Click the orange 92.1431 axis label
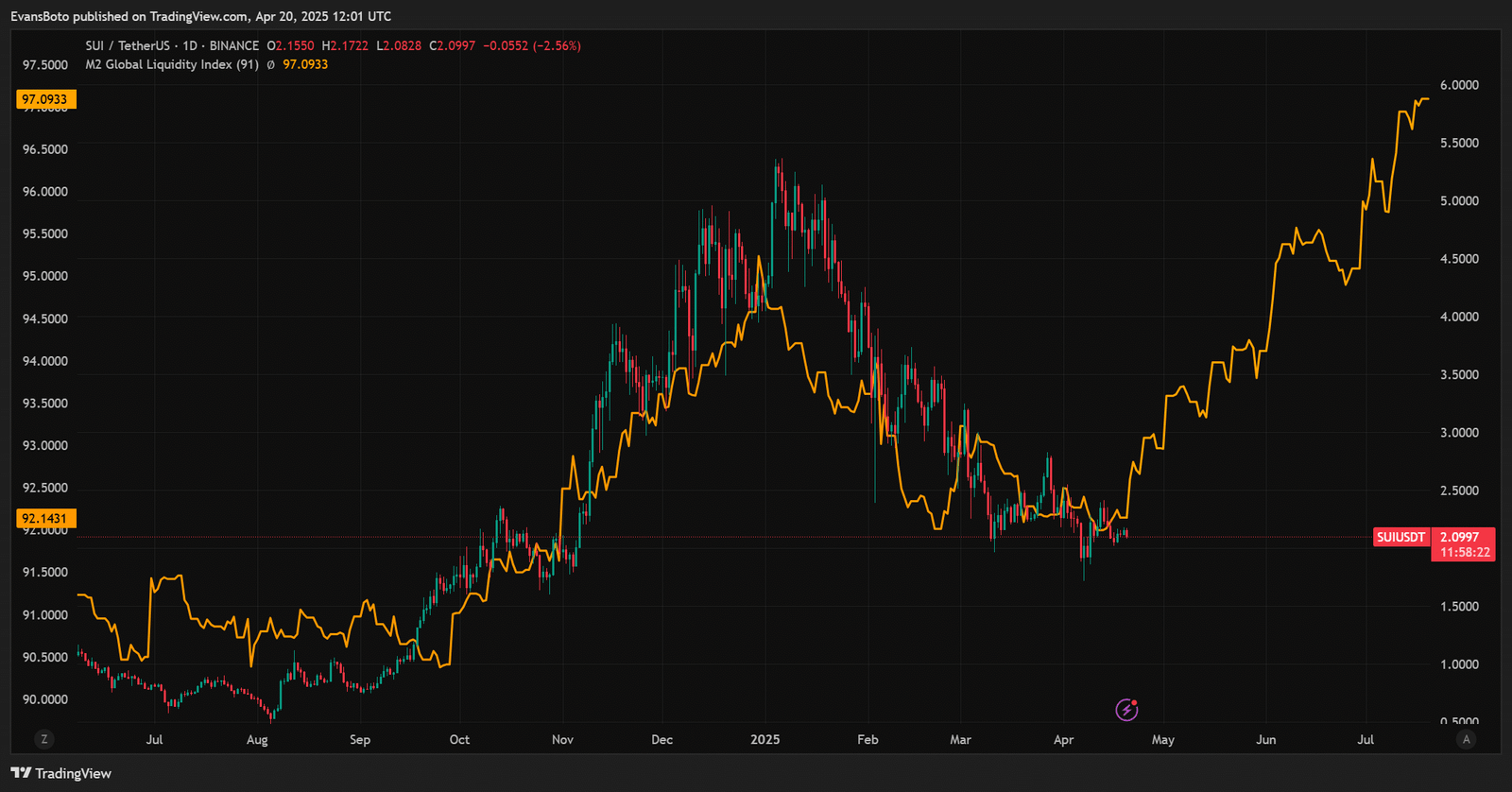The image size is (1512, 792). click(45, 518)
